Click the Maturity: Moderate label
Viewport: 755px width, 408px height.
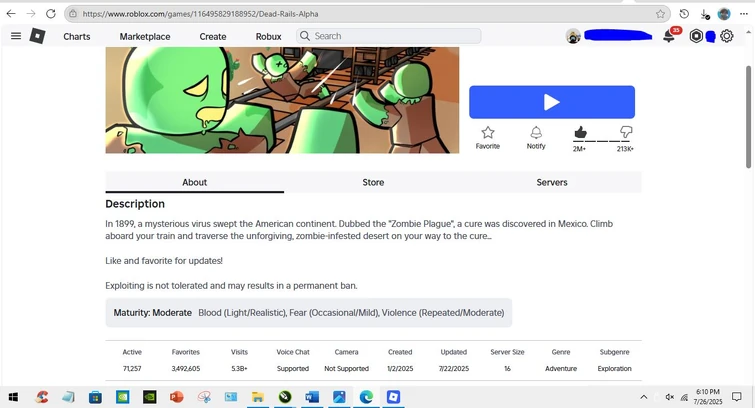point(153,313)
